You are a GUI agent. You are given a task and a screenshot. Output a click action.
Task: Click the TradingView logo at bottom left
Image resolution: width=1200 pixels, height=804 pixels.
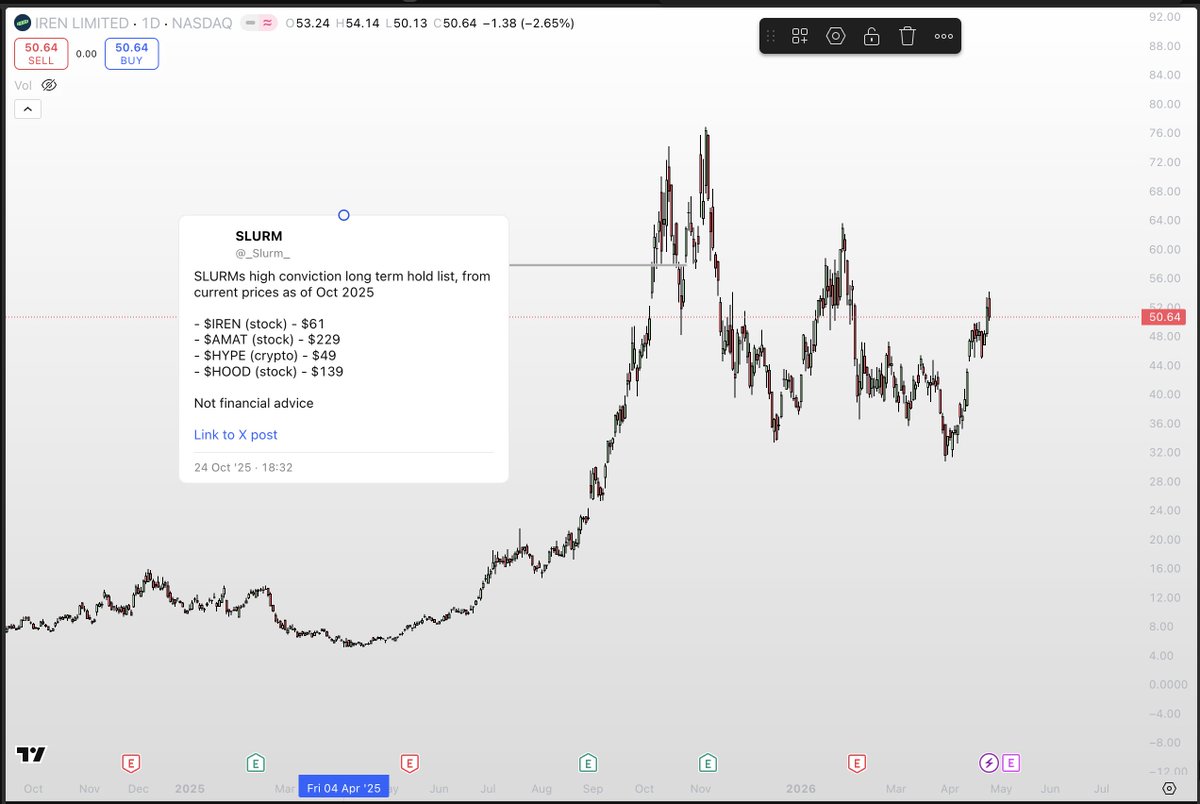click(31, 755)
